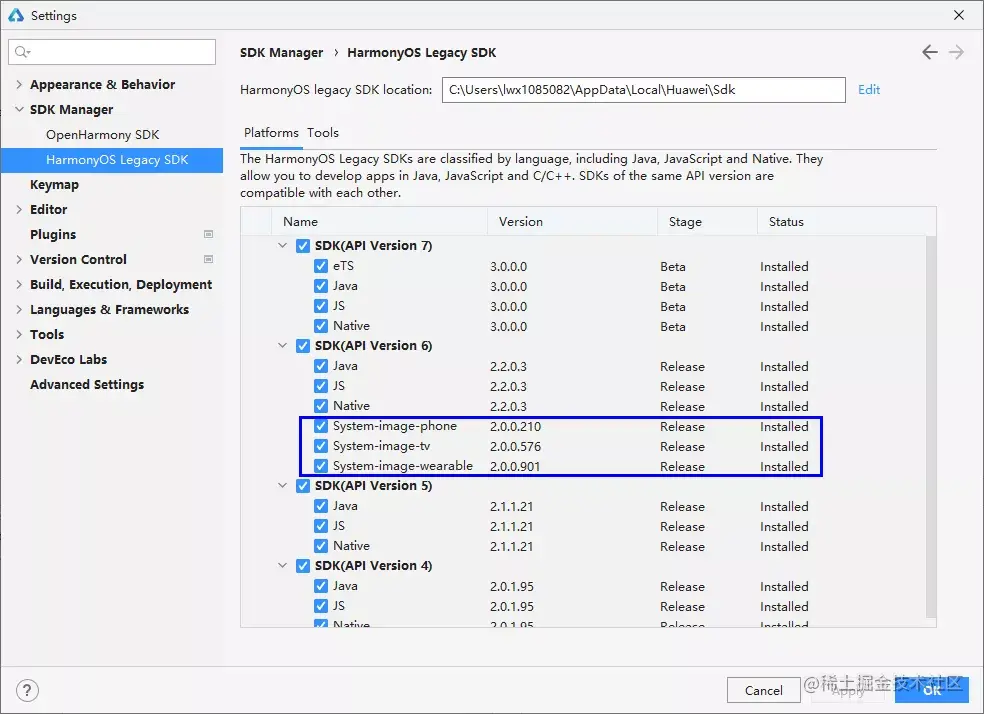The height and width of the screenshot is (714, 984).
Task: Collapse the SDK(API Version 7) group
Action: 282,245
